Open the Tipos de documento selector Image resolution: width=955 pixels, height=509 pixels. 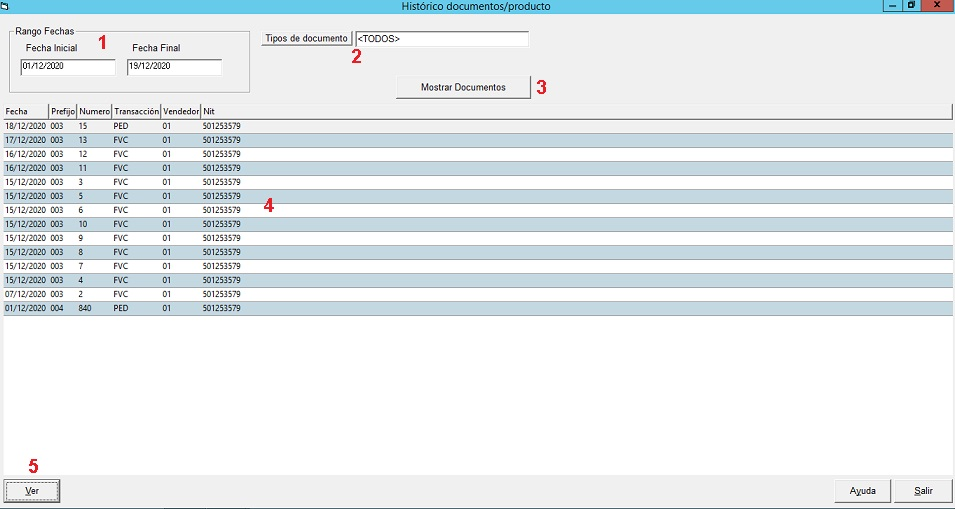pos(306,39)
